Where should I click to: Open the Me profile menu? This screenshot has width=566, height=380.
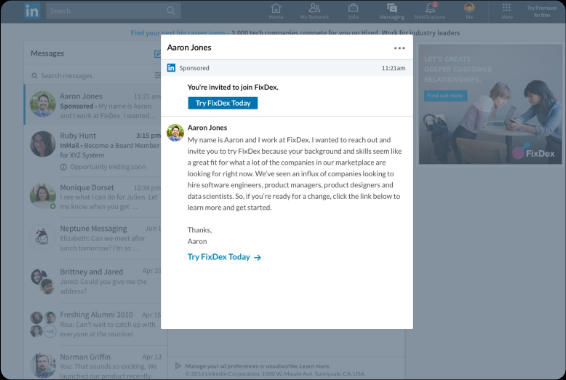[x=469, y=11]
